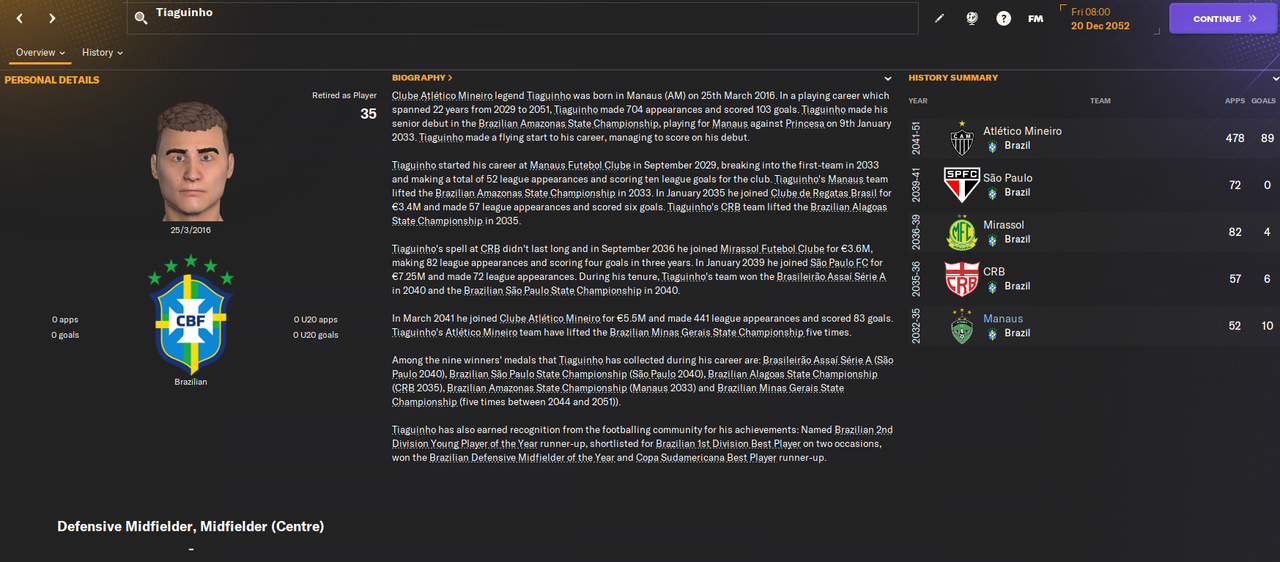Open the globe world icon
1280x562 pixels.
(x=971, y=18)
